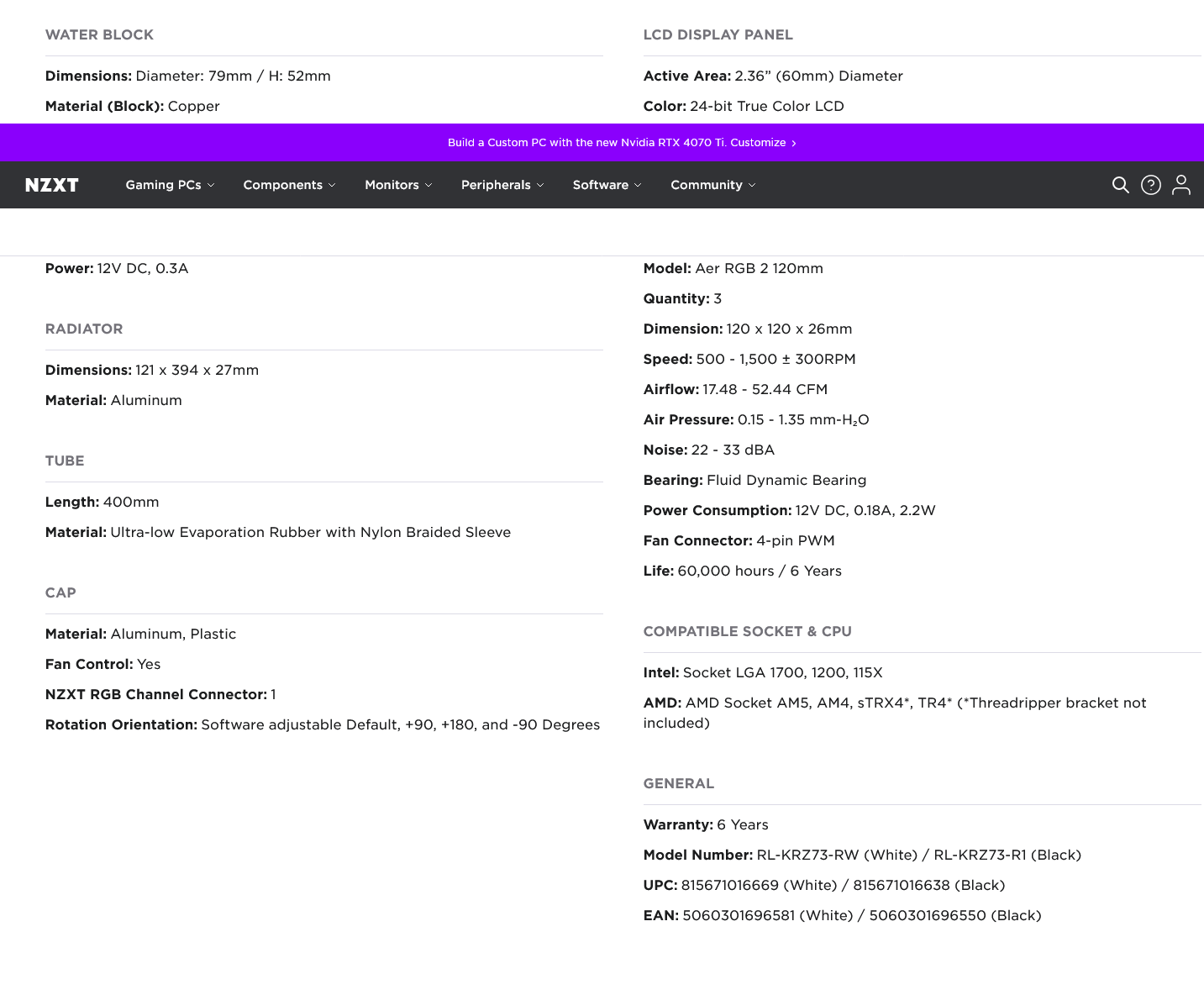Select the fan model 'Aer RGB 2 120mm'
This screenshot has width=1204, height=995.
(x=760, y=269)
